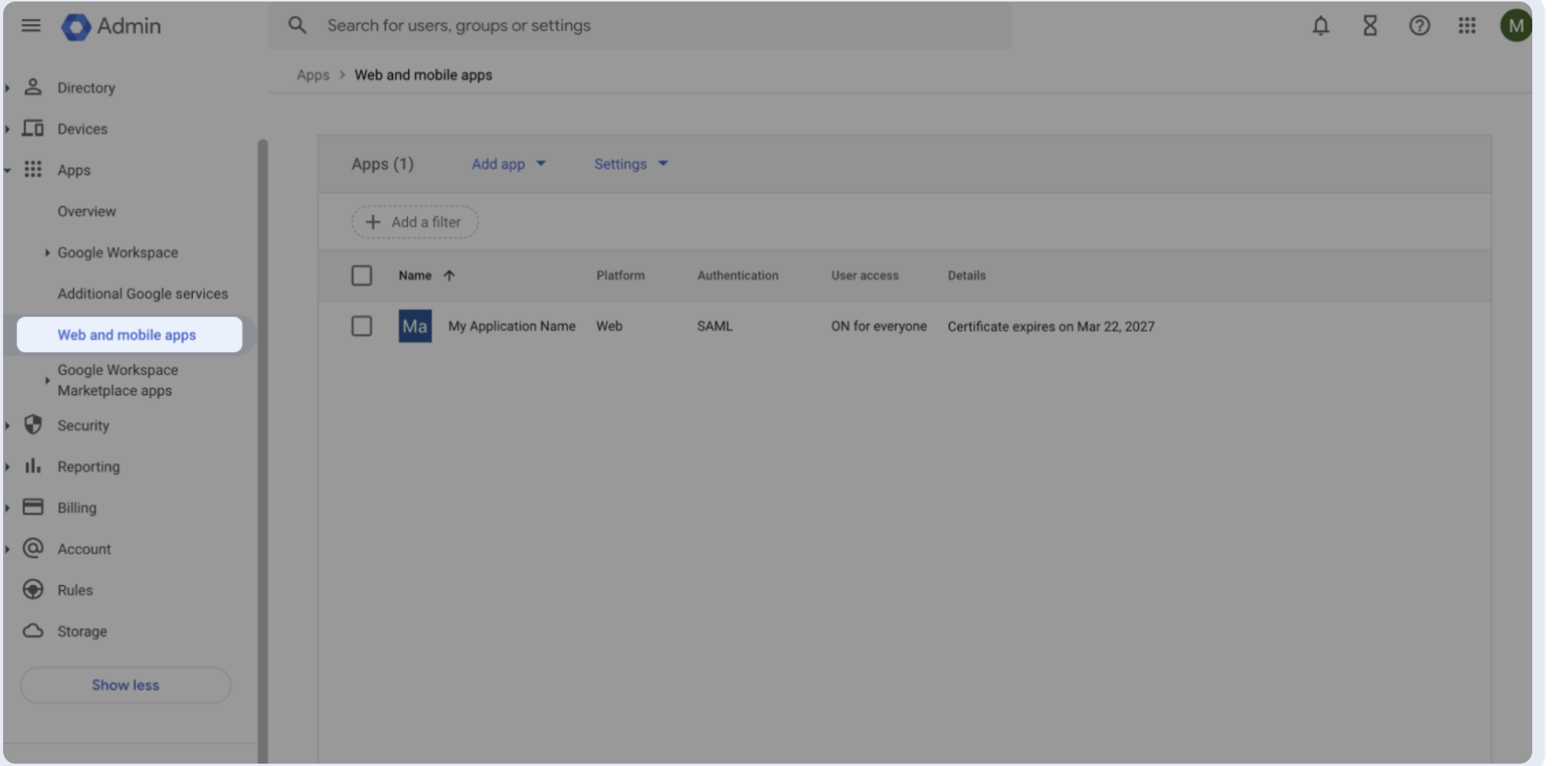The height and width of the screenshot is (766, 1568).
Task: Click the notifications bell icon
Action: 1320,26
